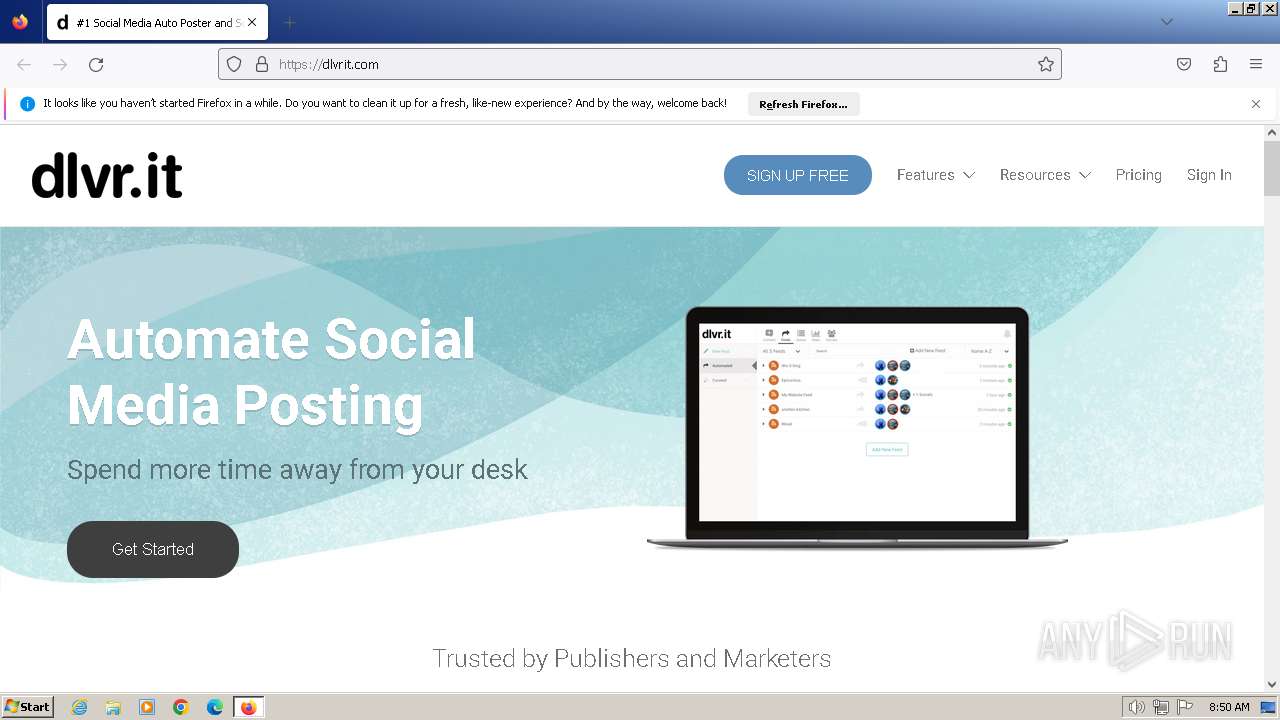The height and width of the screenshot is (720, 1280).
Task: Open the Save to Pocket icon
Action: tap(1184, 64)
